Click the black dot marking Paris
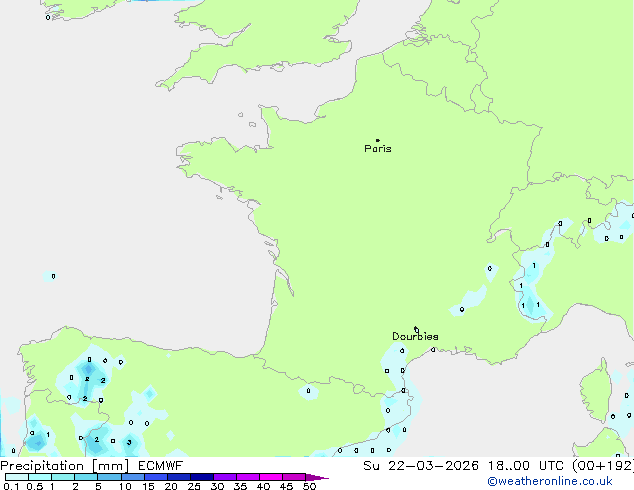Screen dimensions: 634x490 (x=378, y=140)
